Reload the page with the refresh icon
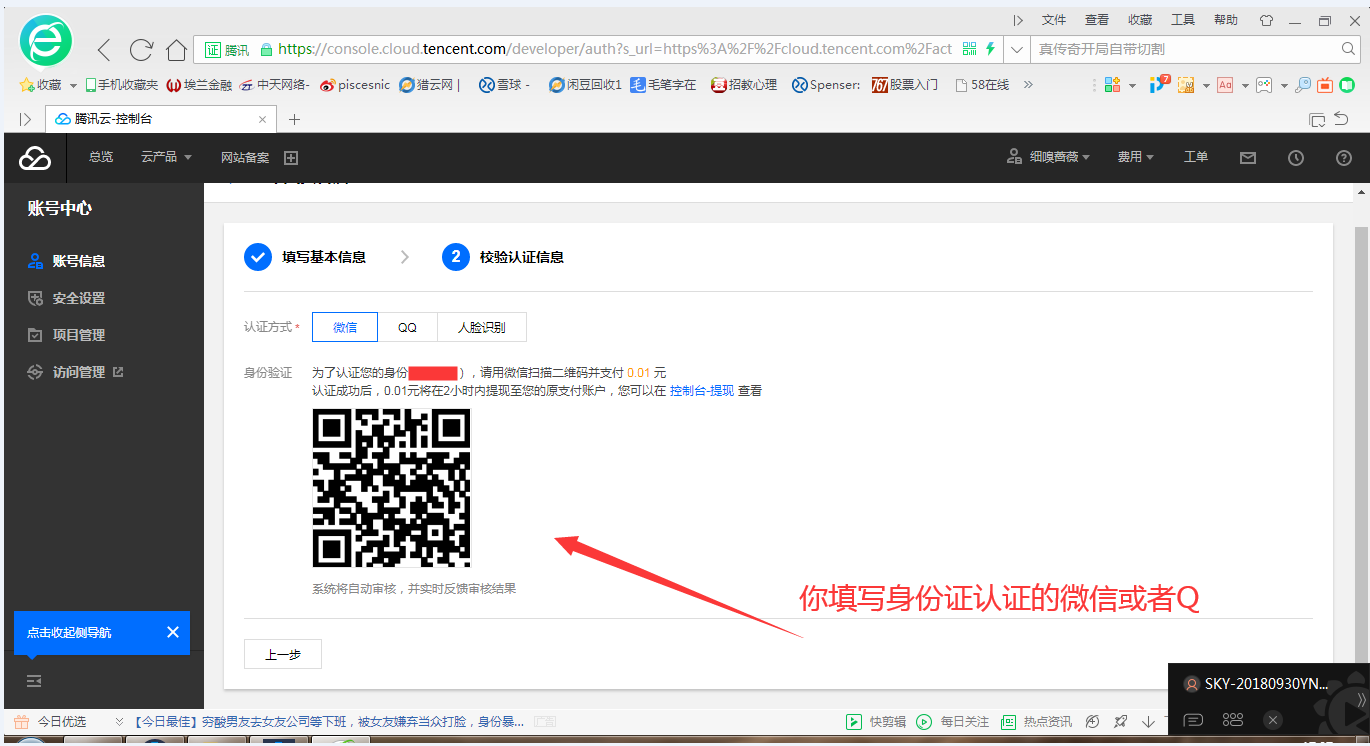 click(141, 49)
